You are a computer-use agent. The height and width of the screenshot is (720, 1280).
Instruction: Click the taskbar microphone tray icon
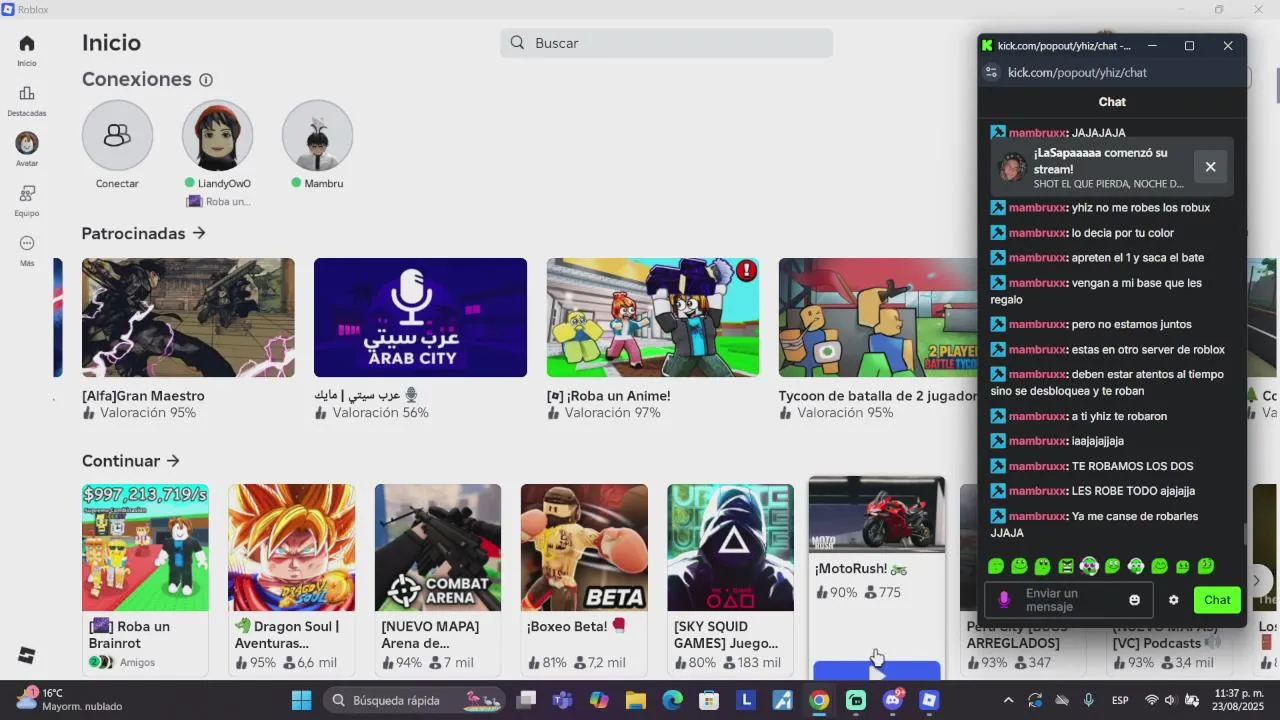pyautogui.click(x=1089, y=700)
